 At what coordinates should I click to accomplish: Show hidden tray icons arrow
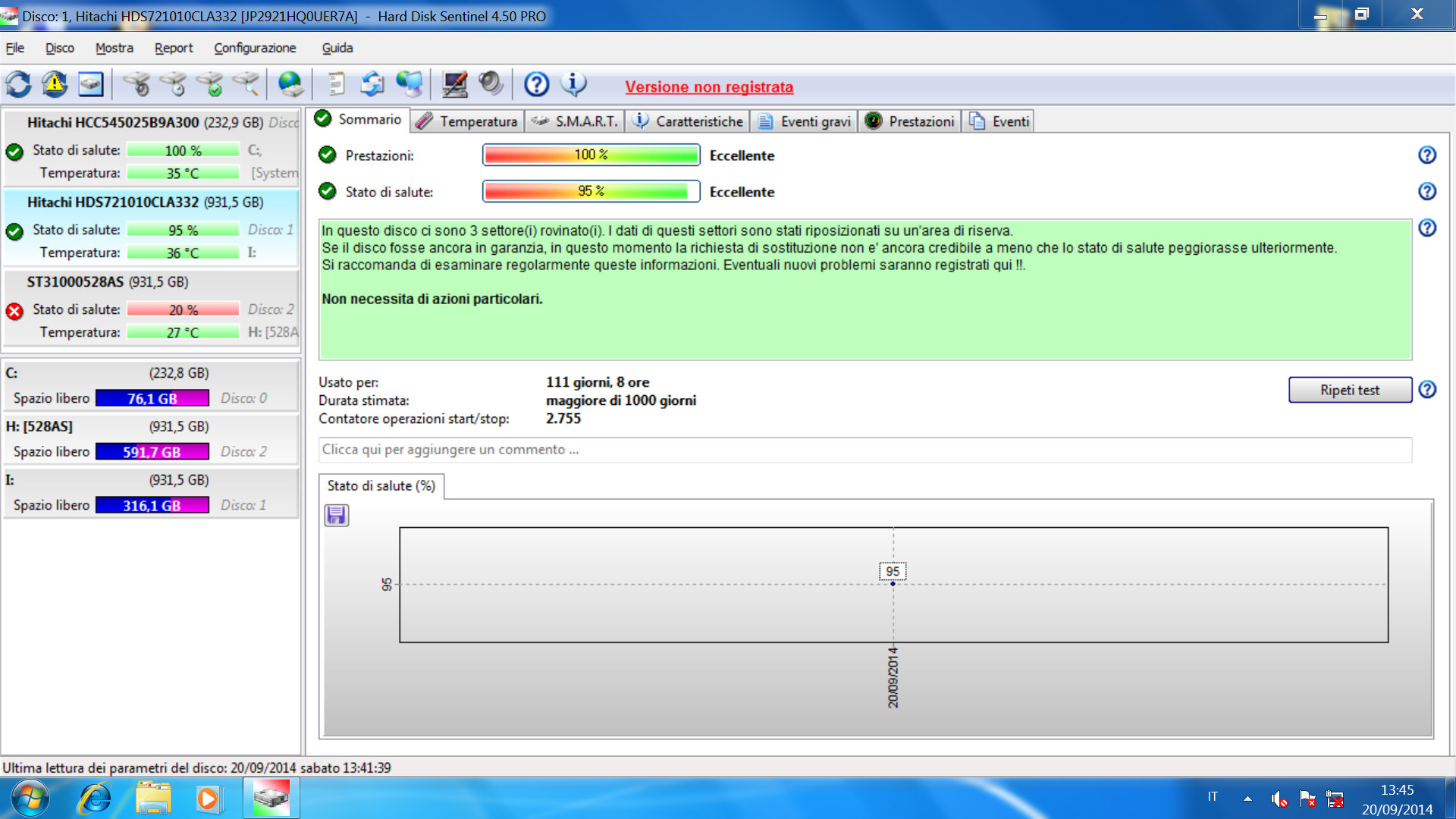[1247, 799]
